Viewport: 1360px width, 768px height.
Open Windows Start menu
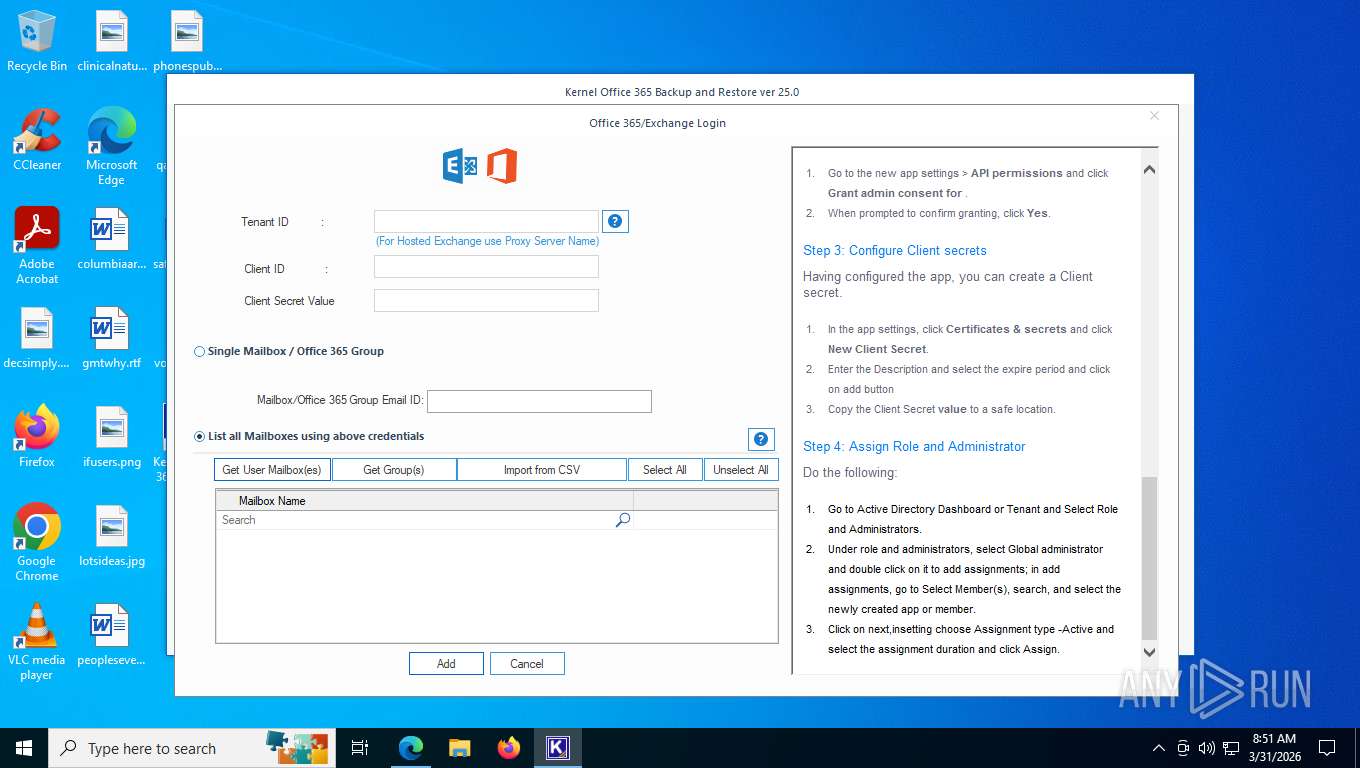(24, 748)
